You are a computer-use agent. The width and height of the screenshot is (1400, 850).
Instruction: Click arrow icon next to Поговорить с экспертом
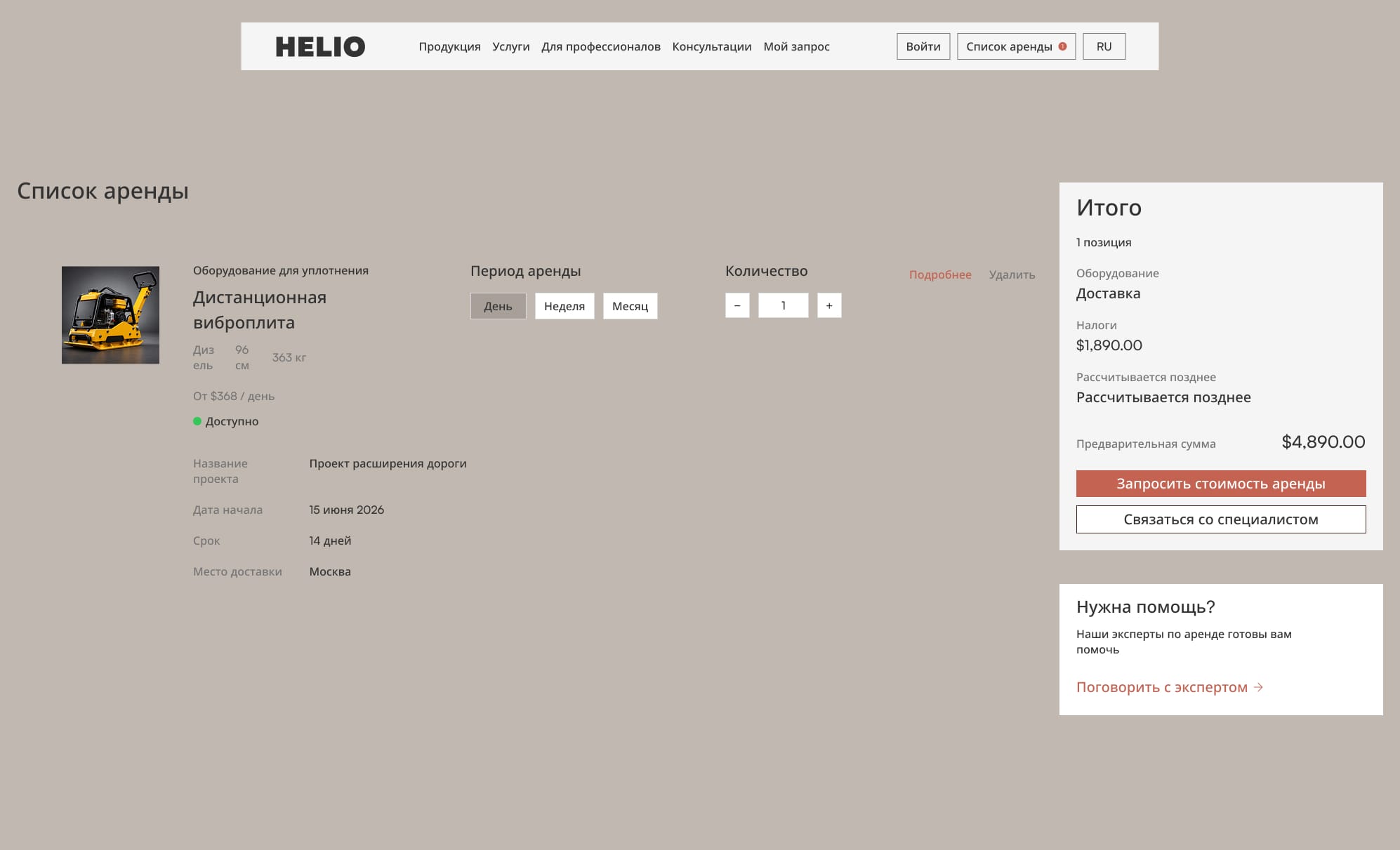coord(1258,687)
